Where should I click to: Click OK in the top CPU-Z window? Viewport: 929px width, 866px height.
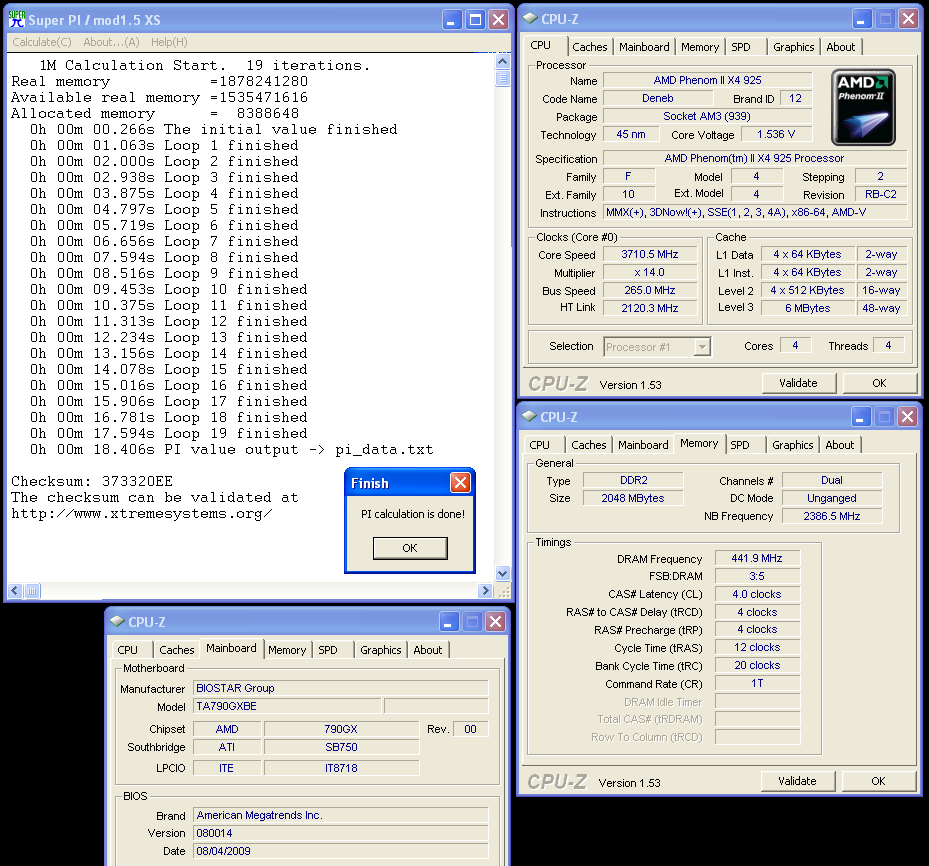[x=879, y=383]
